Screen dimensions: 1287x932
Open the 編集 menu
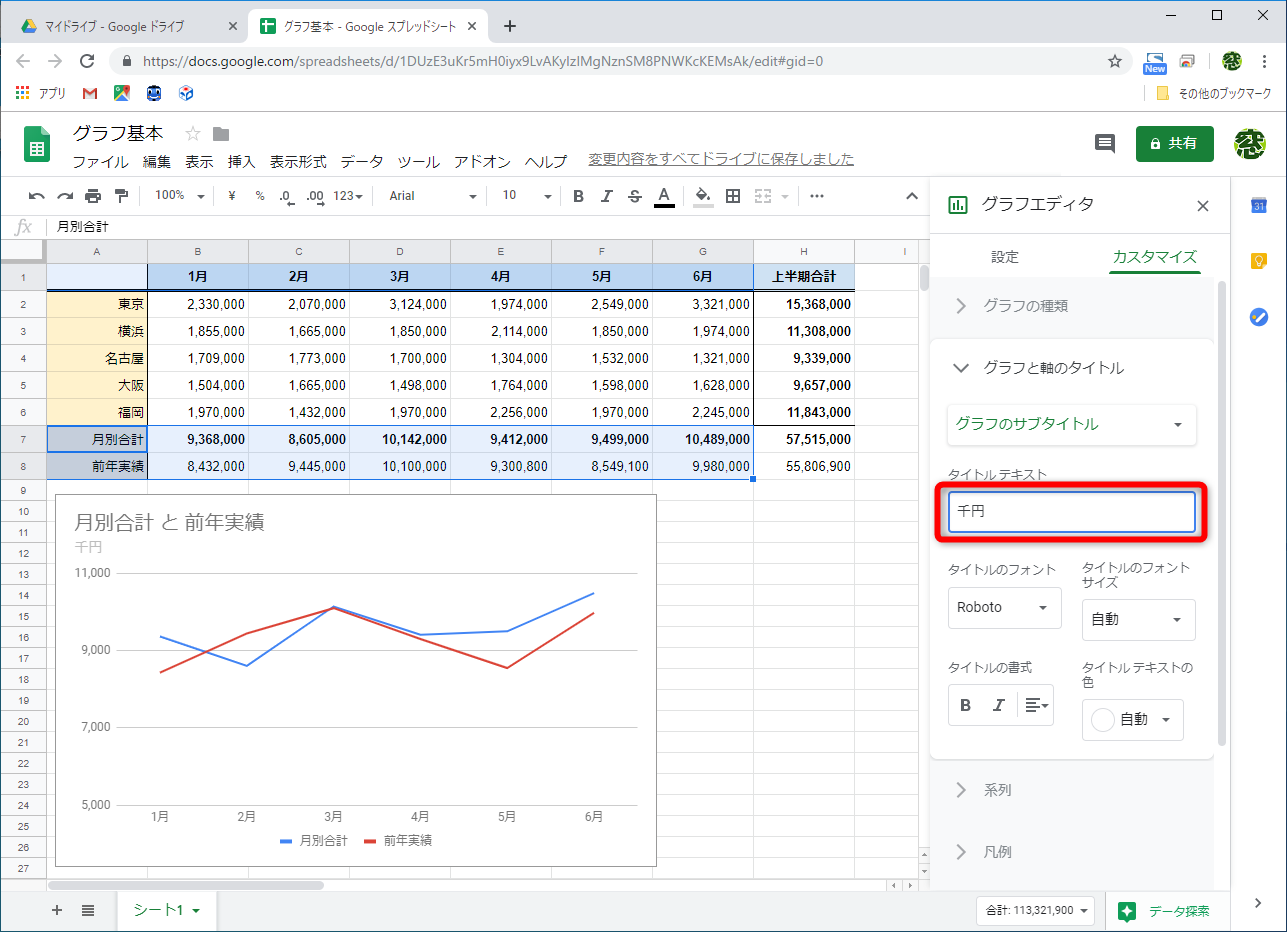(x=157, y=161)
